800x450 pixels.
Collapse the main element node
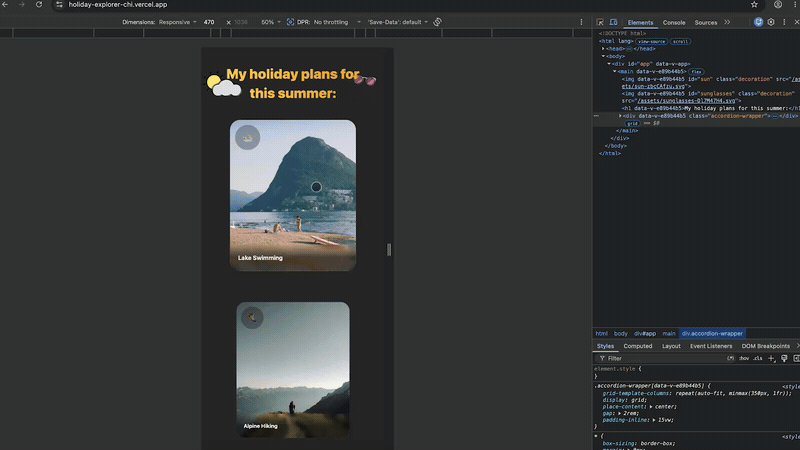click(614, 72)
